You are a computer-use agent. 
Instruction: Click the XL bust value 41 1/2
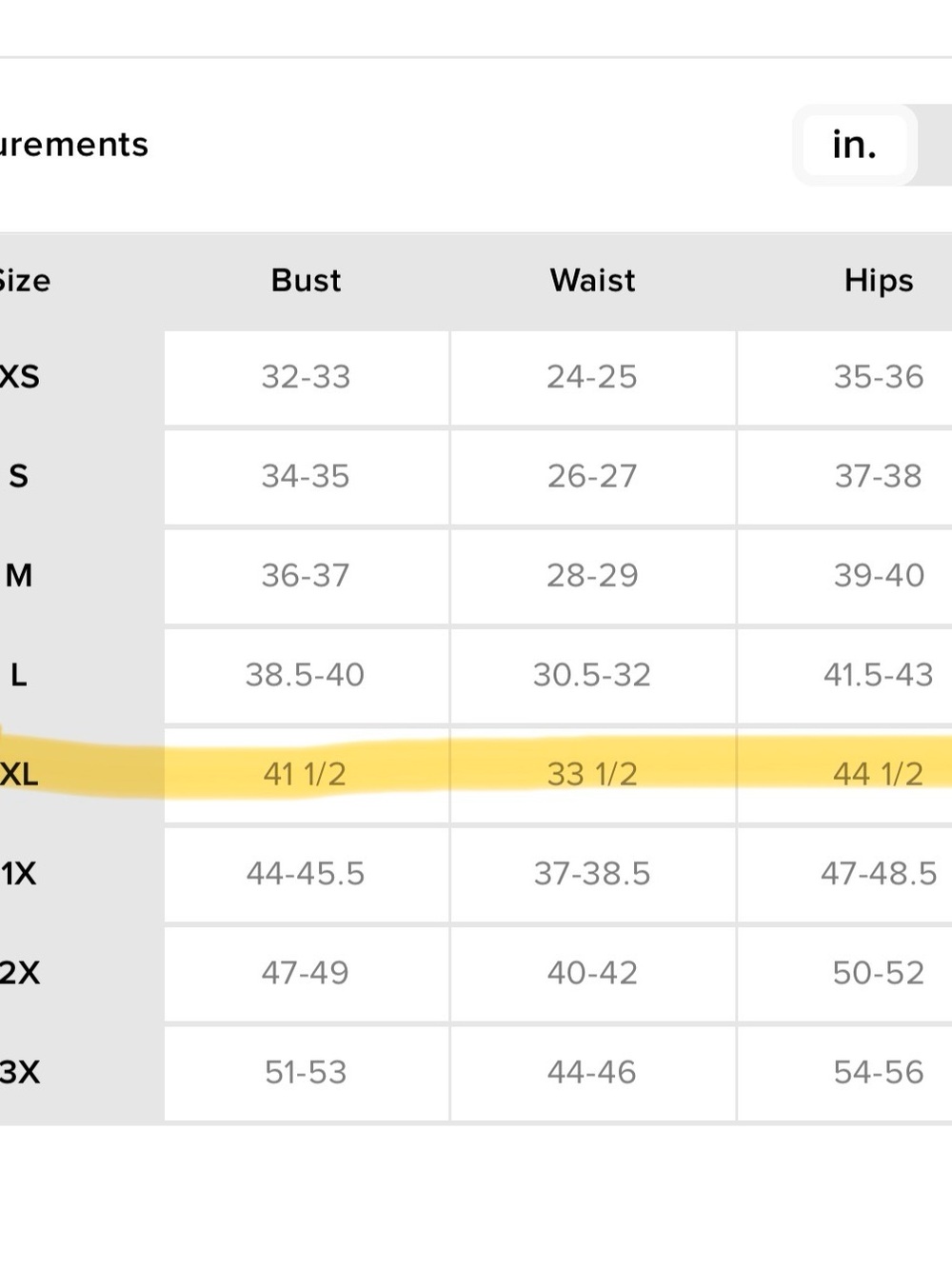coord(306,774)
